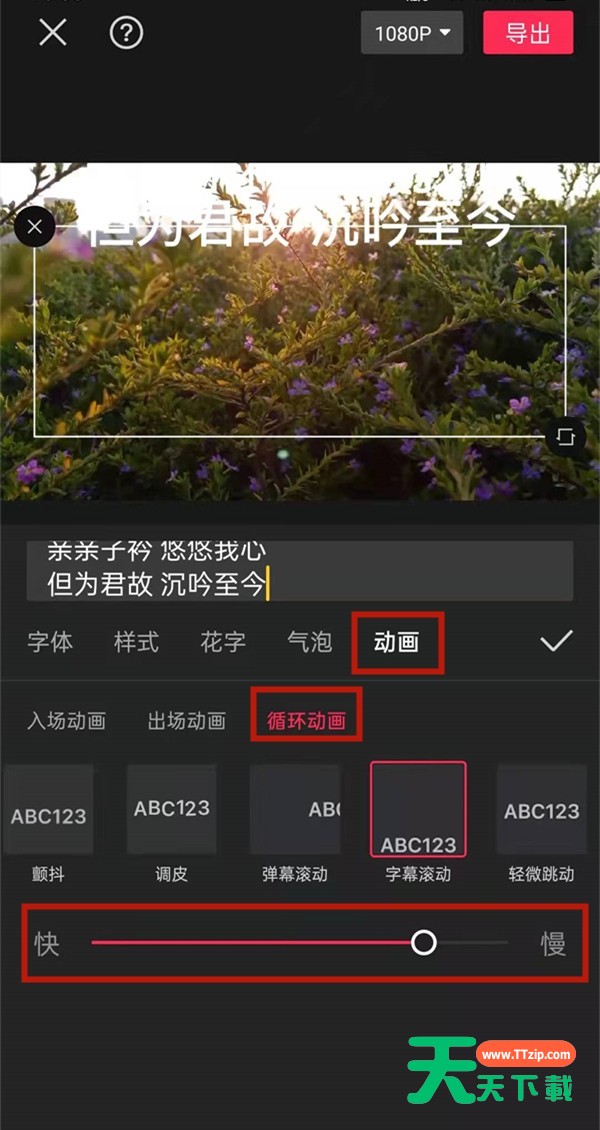This screenshot has width=600, height=1130.
Task: Switch to the 样式 style tab
Action: click(x=136, y=641)
